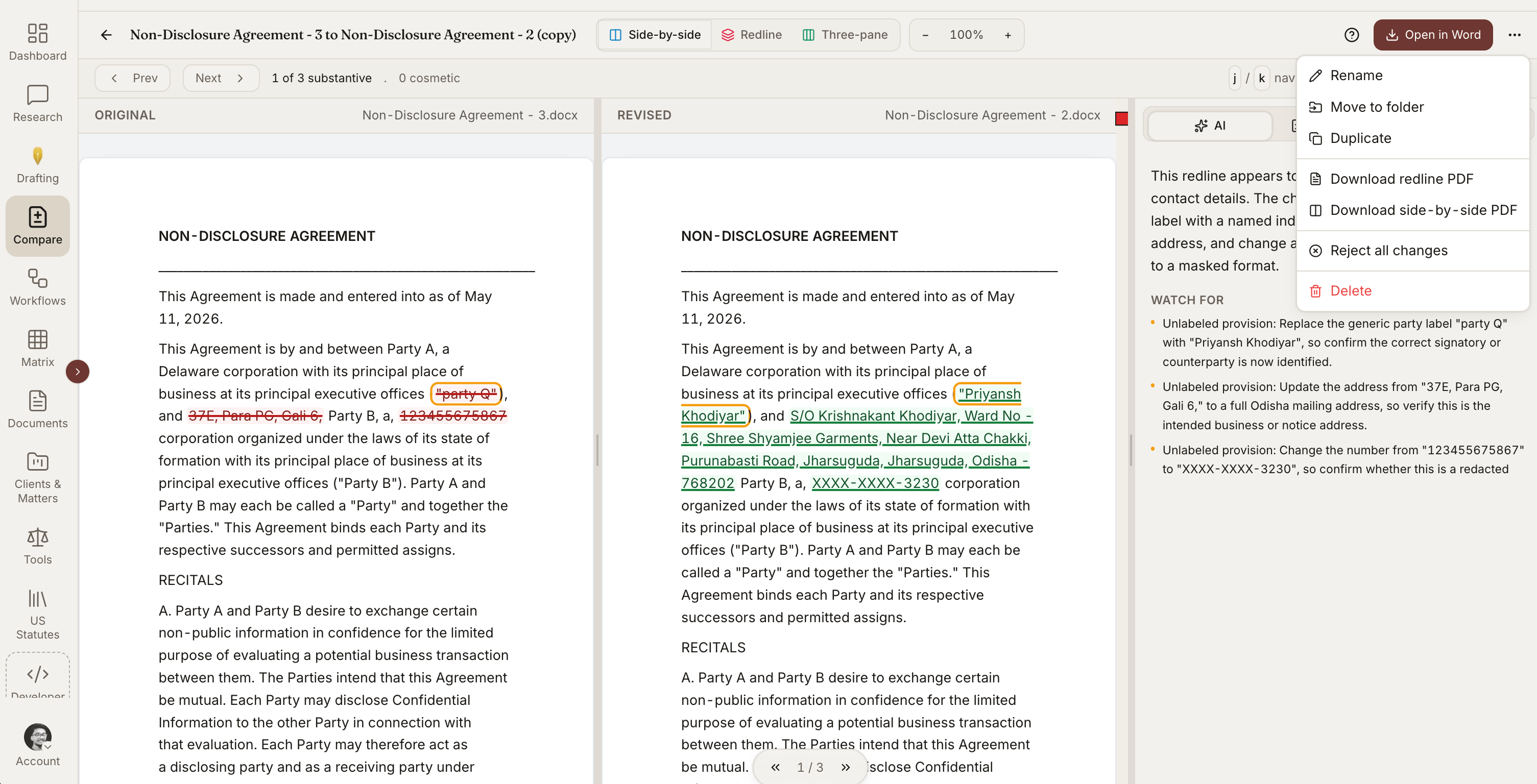
Task: Open the Dashboard in the sidebar
Action: coord(38,42)
